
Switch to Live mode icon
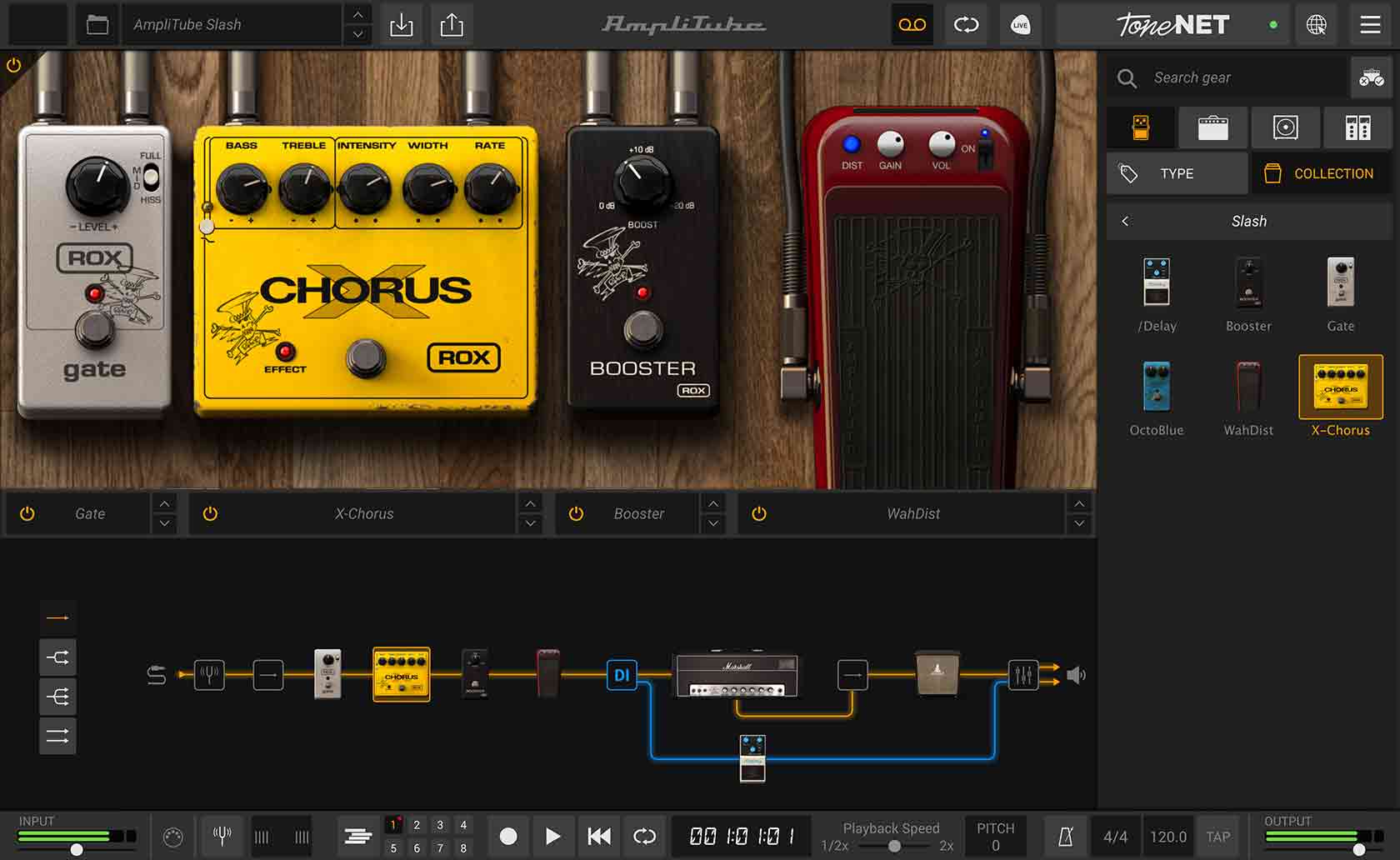pos(1020,25)
